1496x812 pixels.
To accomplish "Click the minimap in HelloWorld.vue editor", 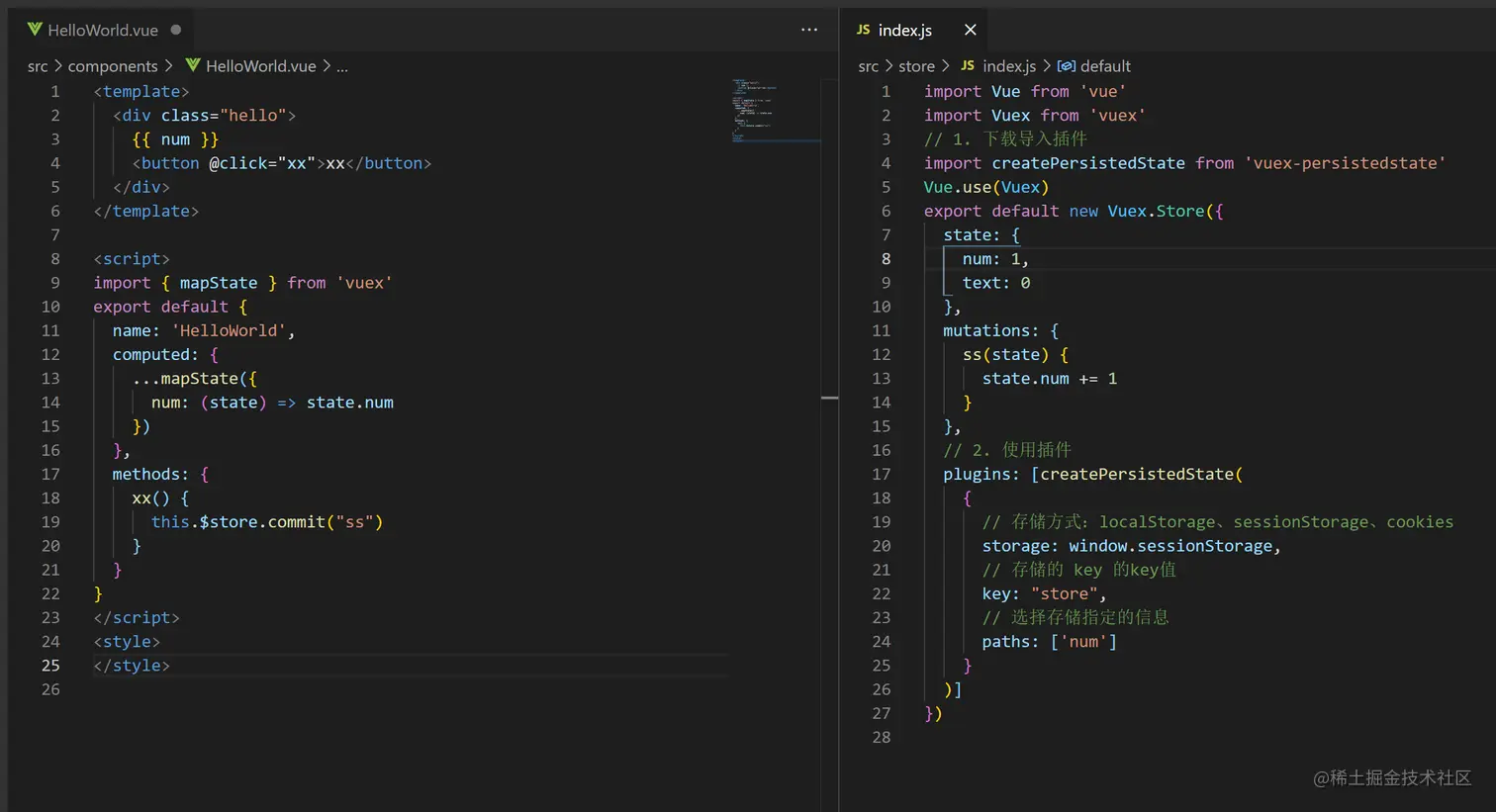I will tap(776, 109).
